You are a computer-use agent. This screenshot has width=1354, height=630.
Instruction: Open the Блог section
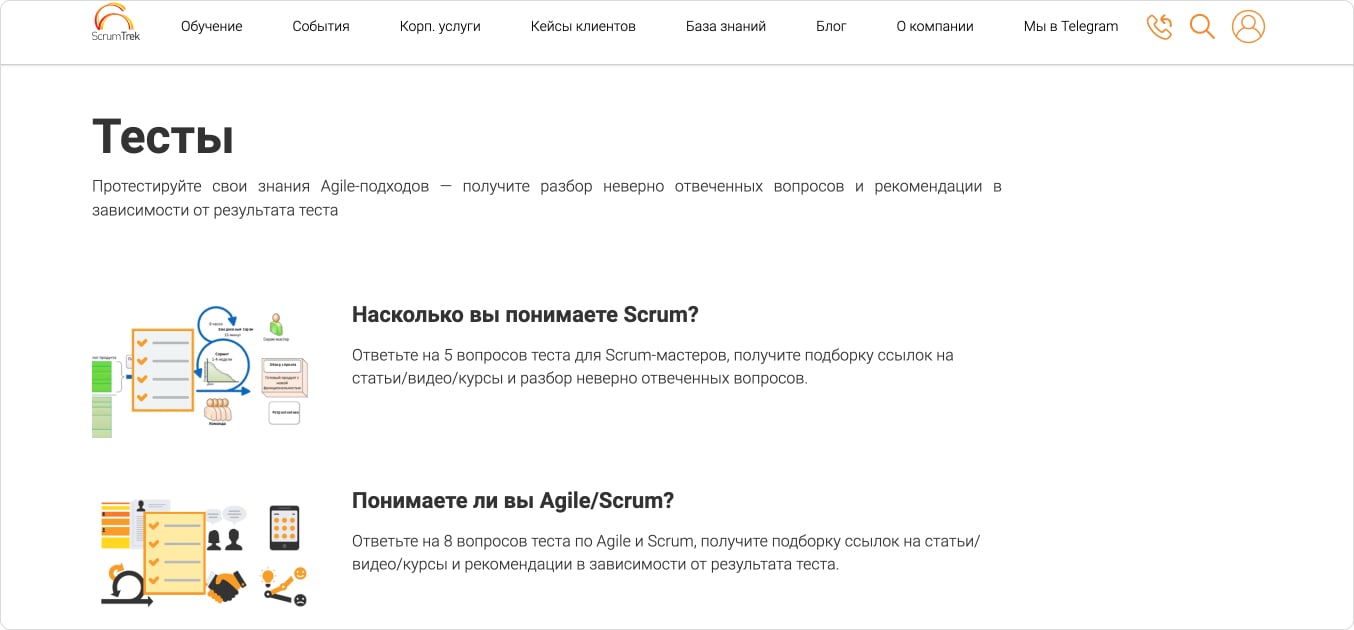[832, 26]
